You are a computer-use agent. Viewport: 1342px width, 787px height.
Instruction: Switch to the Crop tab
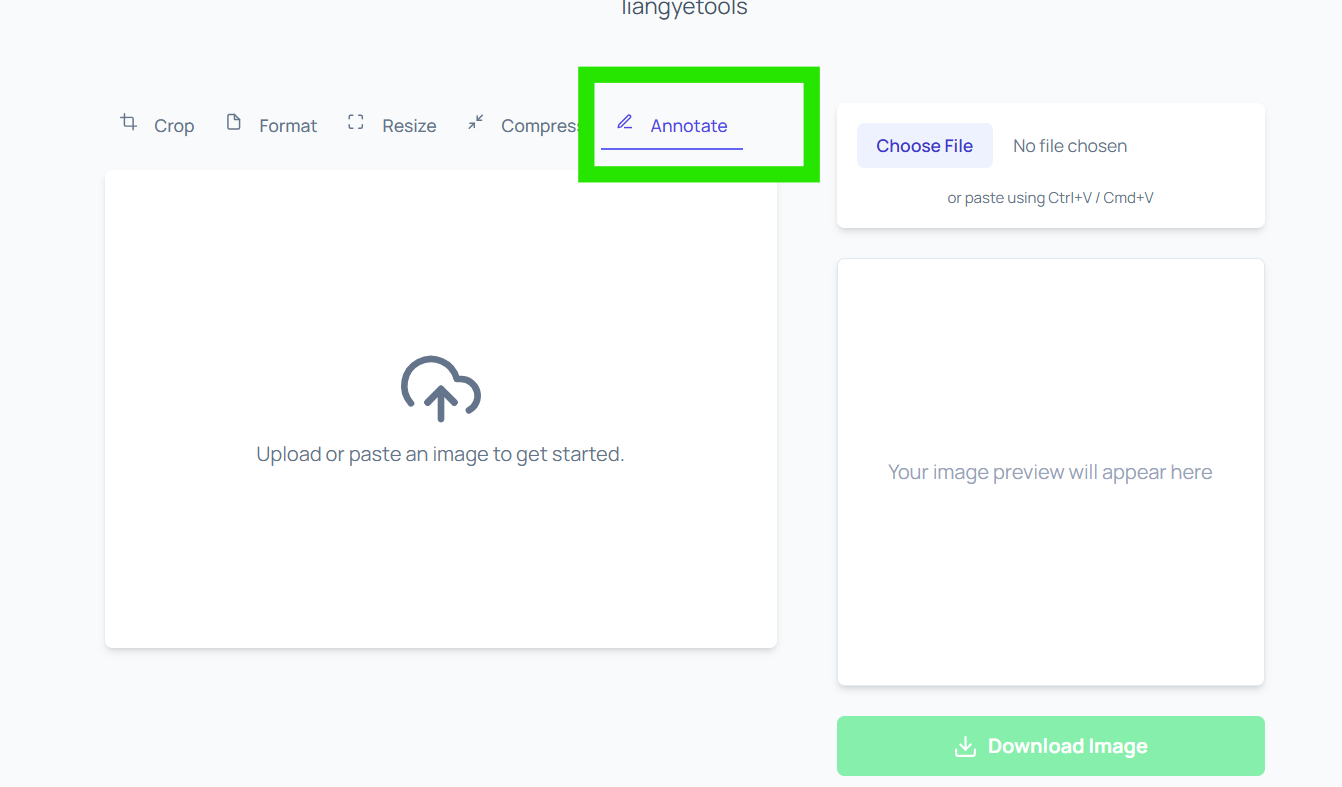point(174,125)
